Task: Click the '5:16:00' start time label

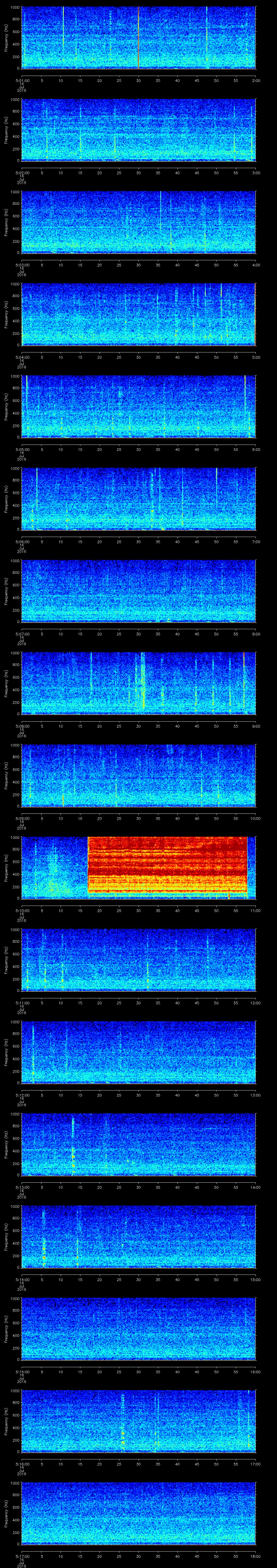Action: coord(22,1464)
